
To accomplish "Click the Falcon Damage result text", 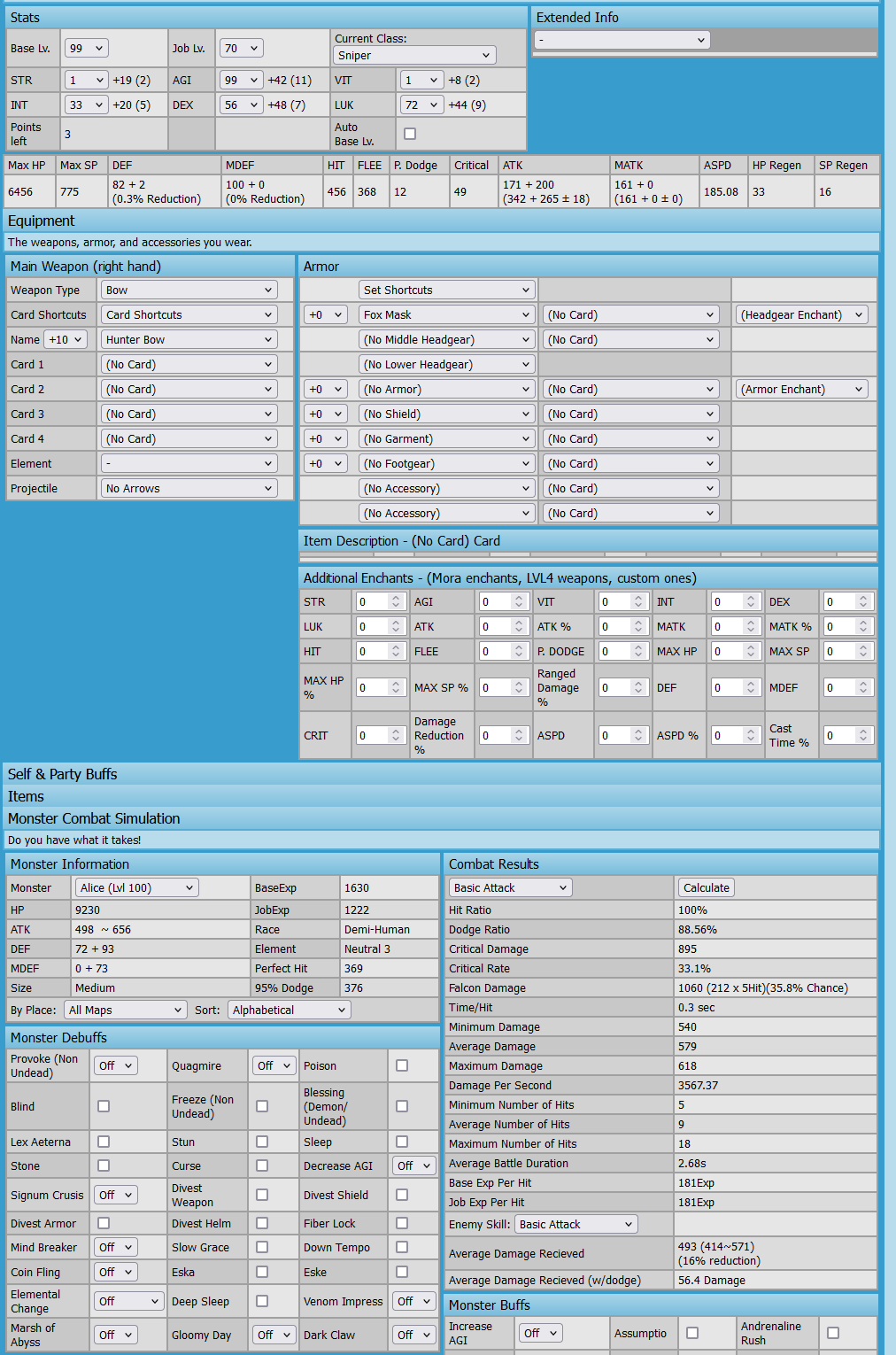I will click(x=763, y=988).
